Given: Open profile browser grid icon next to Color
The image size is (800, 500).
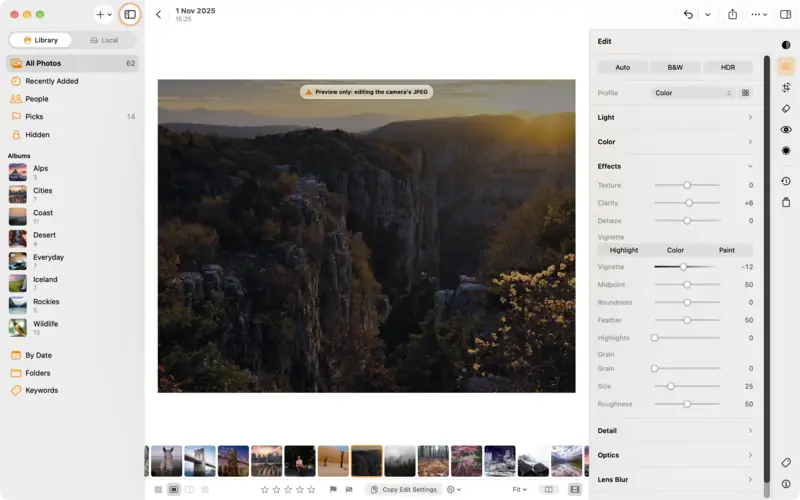Looking at the screenshot, I should click(x=745, y=93).
